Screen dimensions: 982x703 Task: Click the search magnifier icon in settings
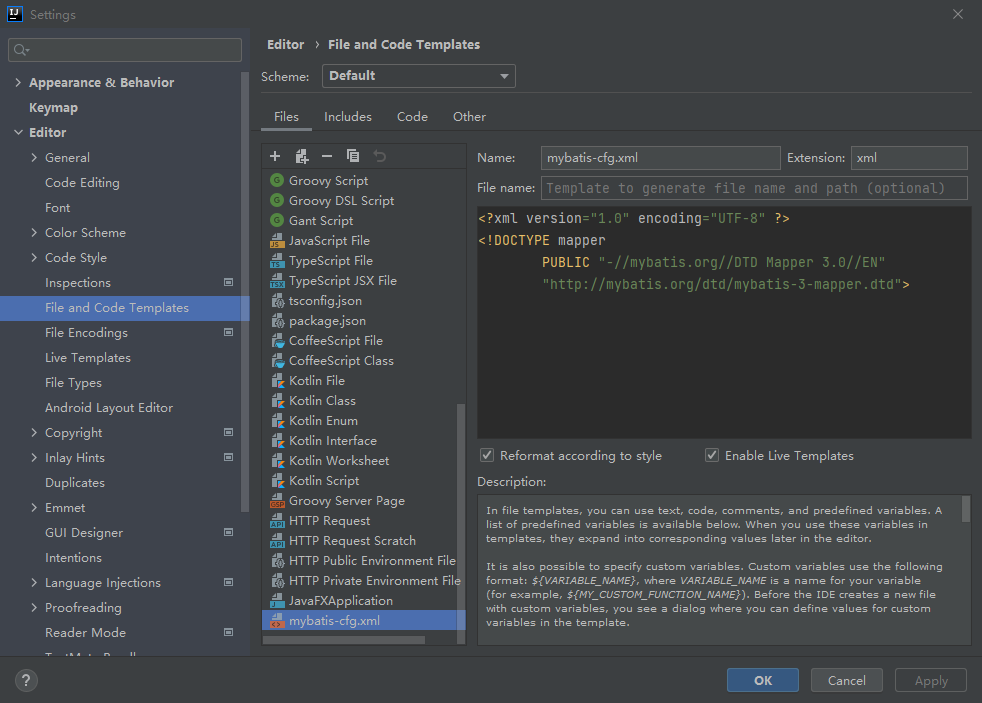(21, 50)
